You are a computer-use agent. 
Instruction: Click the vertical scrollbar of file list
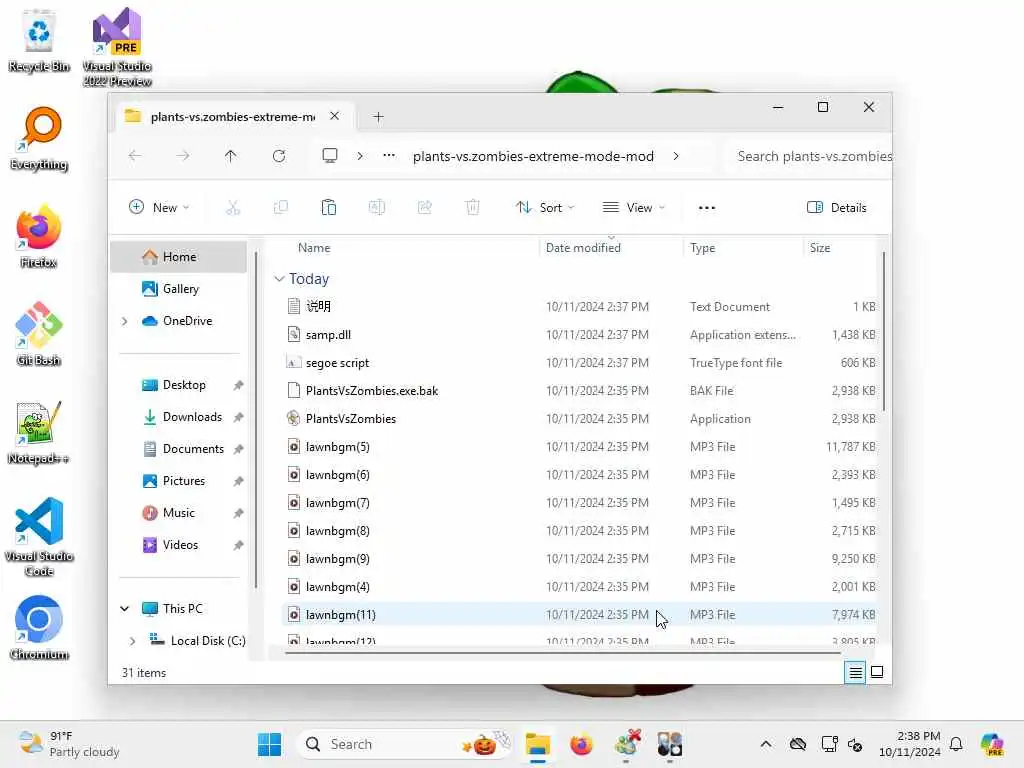tap(884, 332)
